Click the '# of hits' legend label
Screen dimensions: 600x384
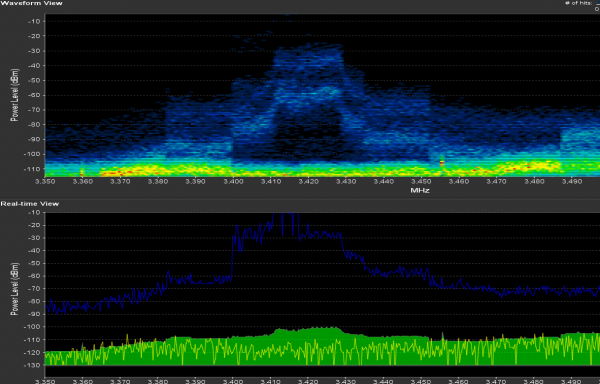coord(579,3)
